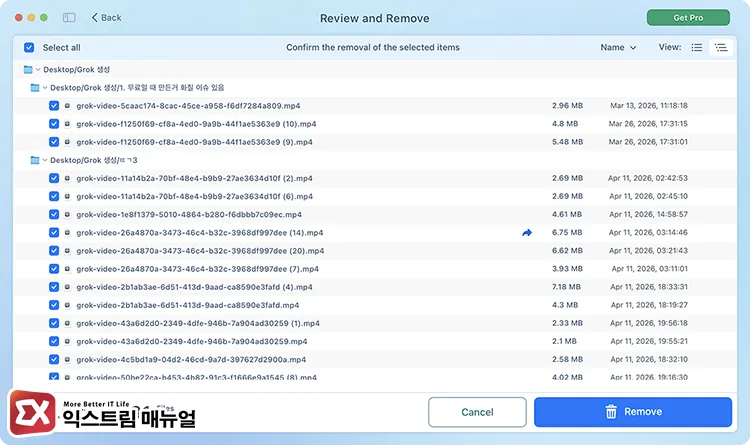
Task: Click date Mar 13, 2026, 11:18:18
Action: (649, 106)
